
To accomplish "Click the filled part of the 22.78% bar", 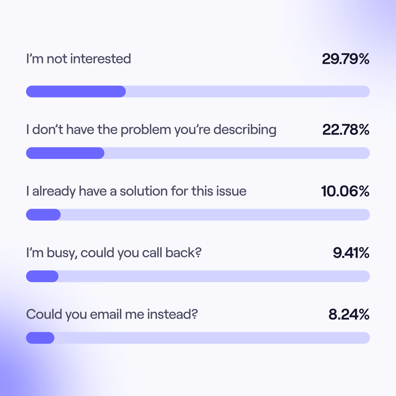I will [65, 153].
